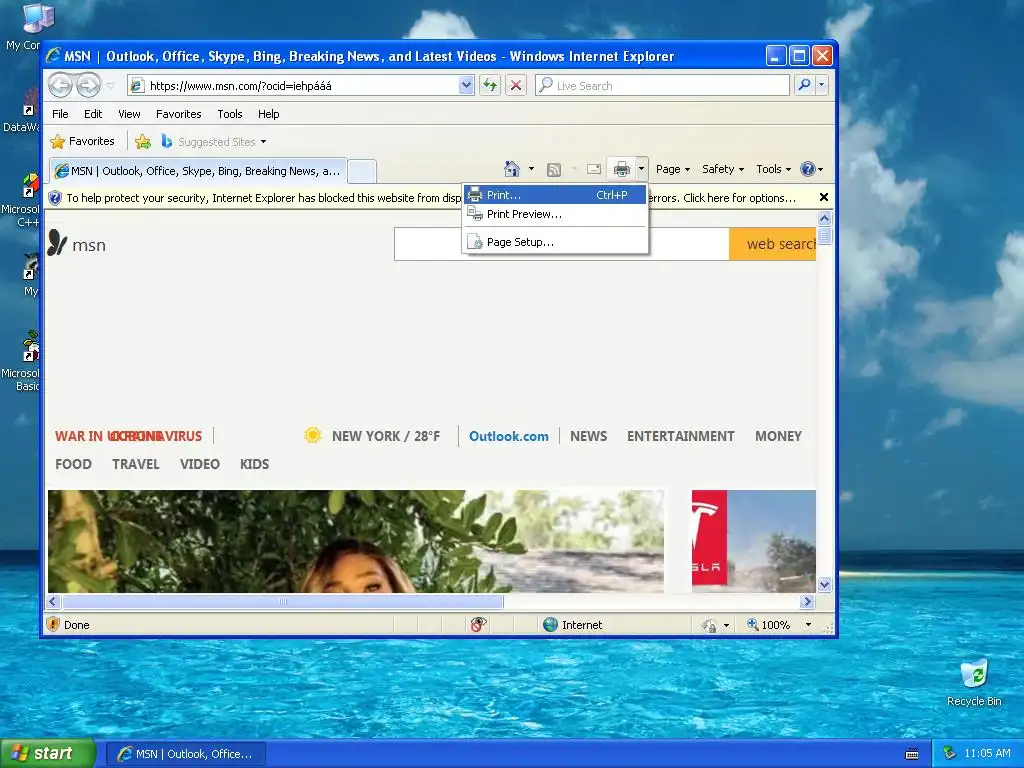Click the msn butterfly logo
The height and width of the screenshot is (768, 1024).
point(57,242)
